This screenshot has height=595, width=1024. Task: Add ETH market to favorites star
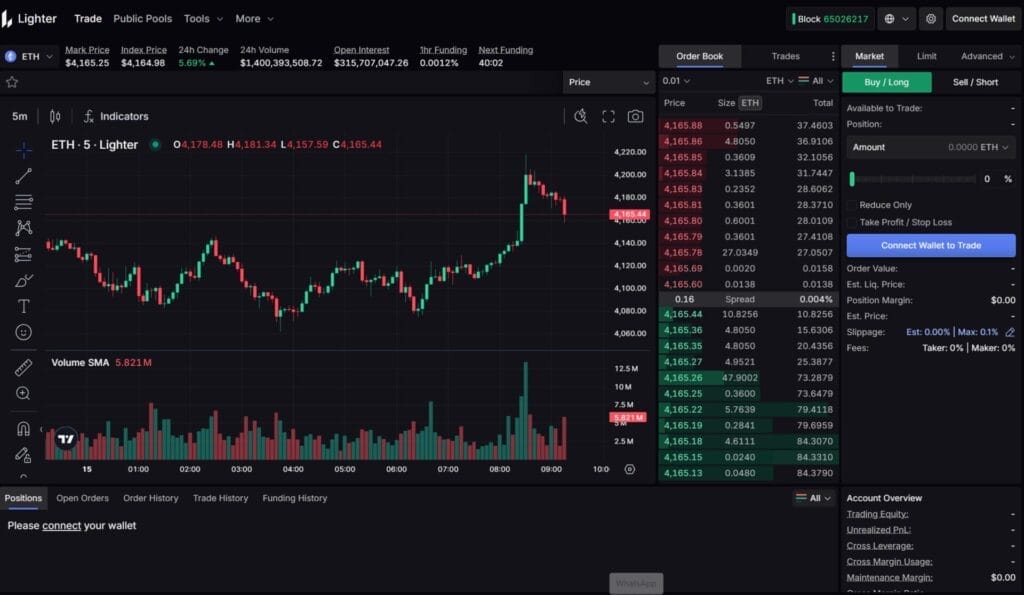coord(12,82)
